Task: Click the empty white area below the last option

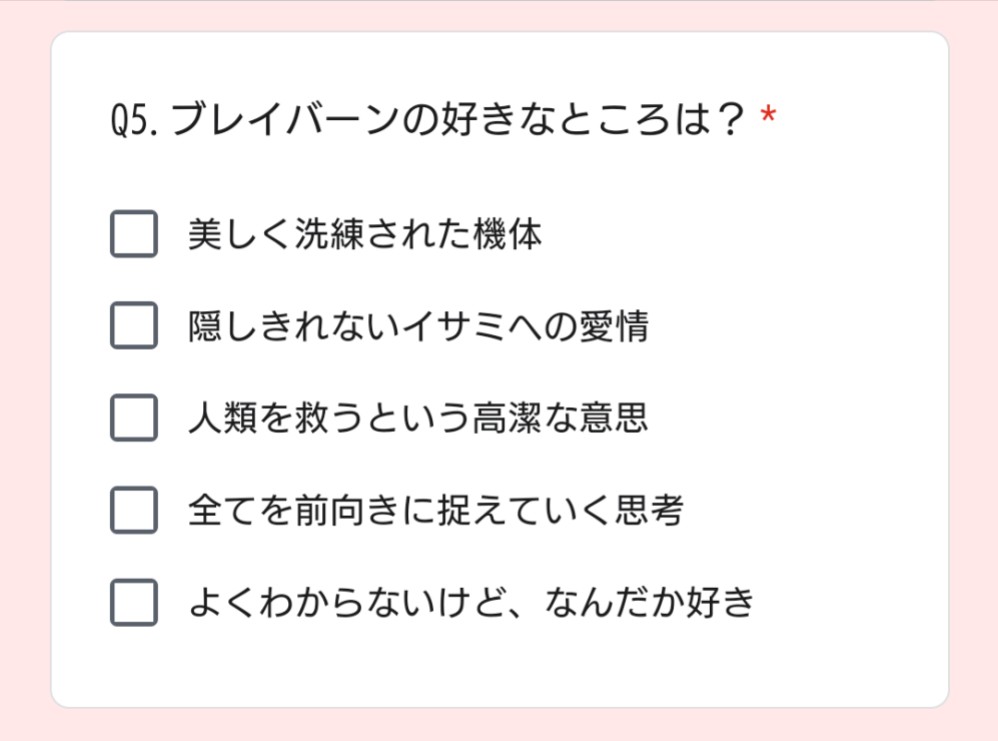Action: tap(500, 665)
